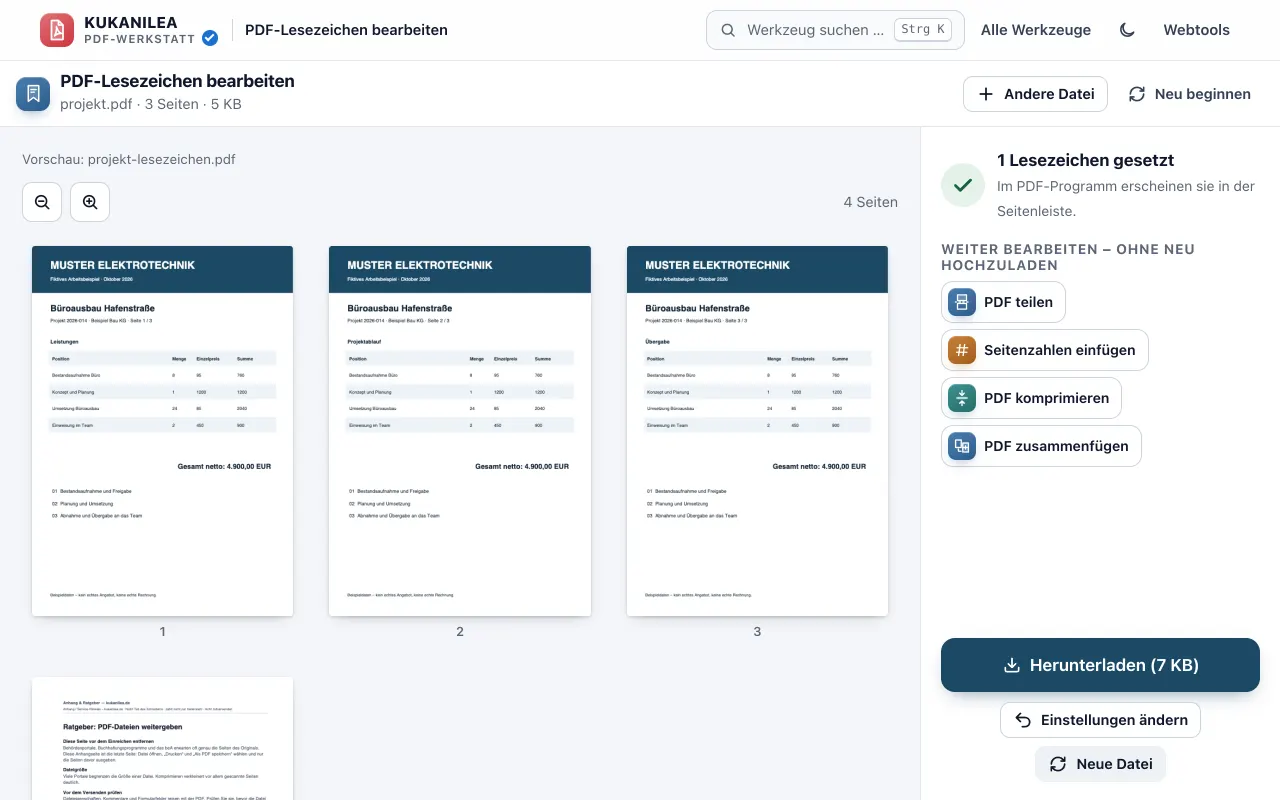Click the Strg K shortcut badge

[x=923, y=30]
